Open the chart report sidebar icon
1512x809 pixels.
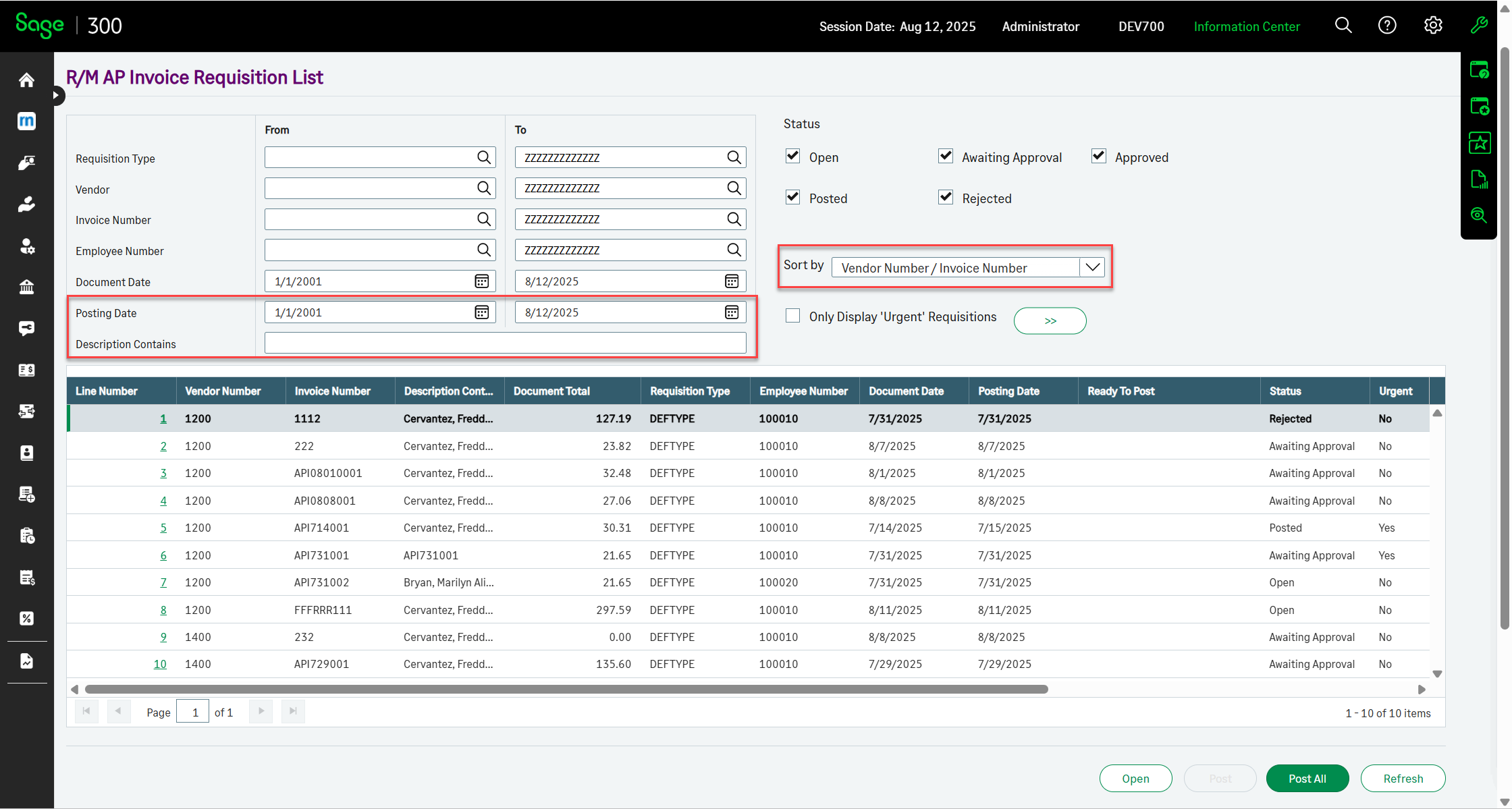pos(26,661)
